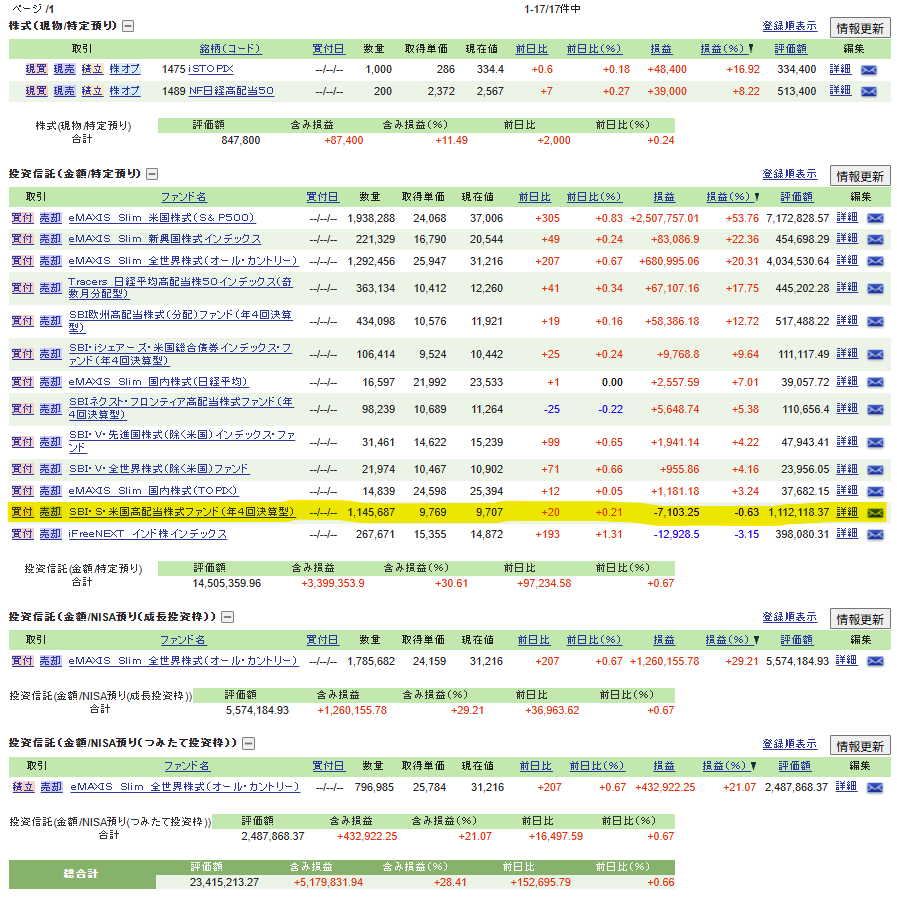
Task: Click 売却 for SBI・V・全世界株式(除く米国)ファンド
Action: (x=50, y=469)
